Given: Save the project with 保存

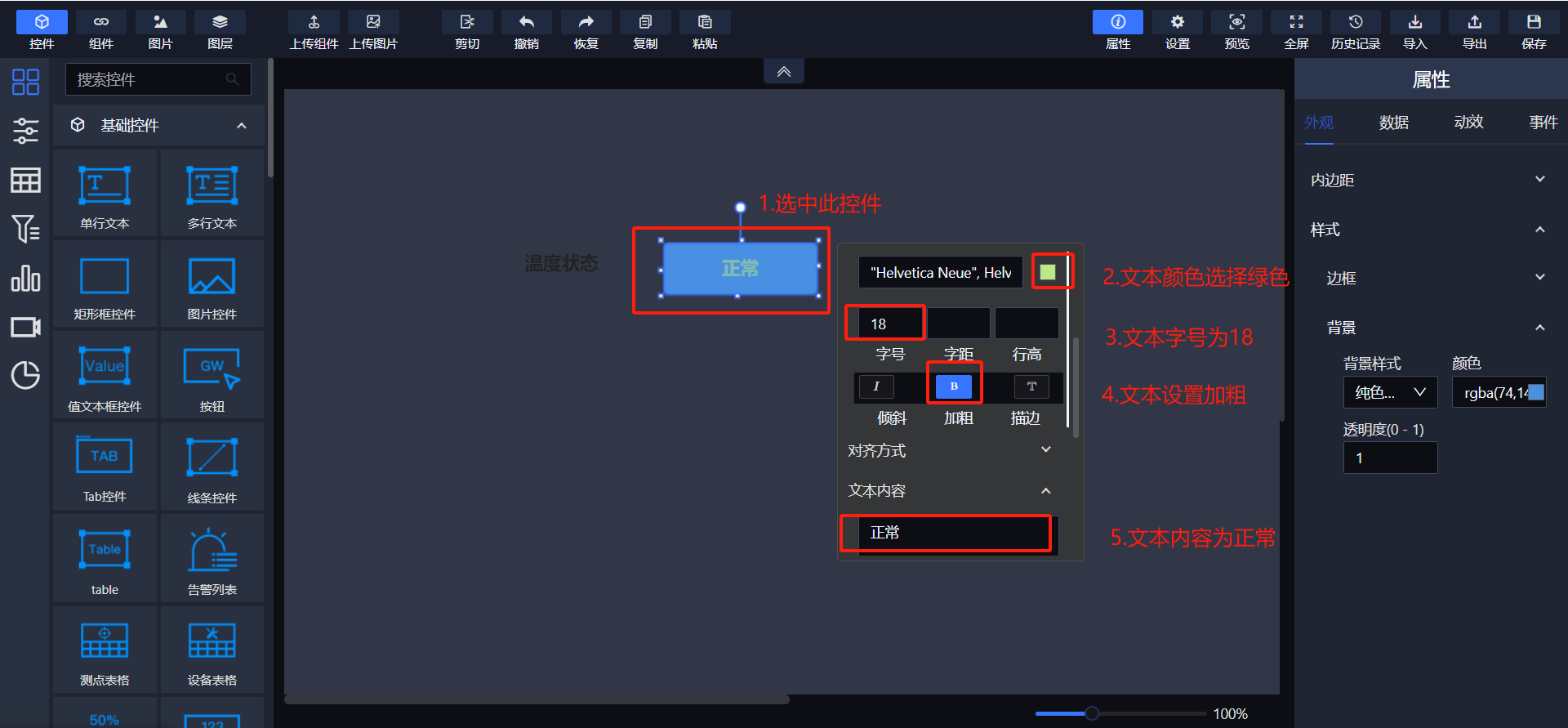Looking at the screenshot, I should pos(1535,30).
